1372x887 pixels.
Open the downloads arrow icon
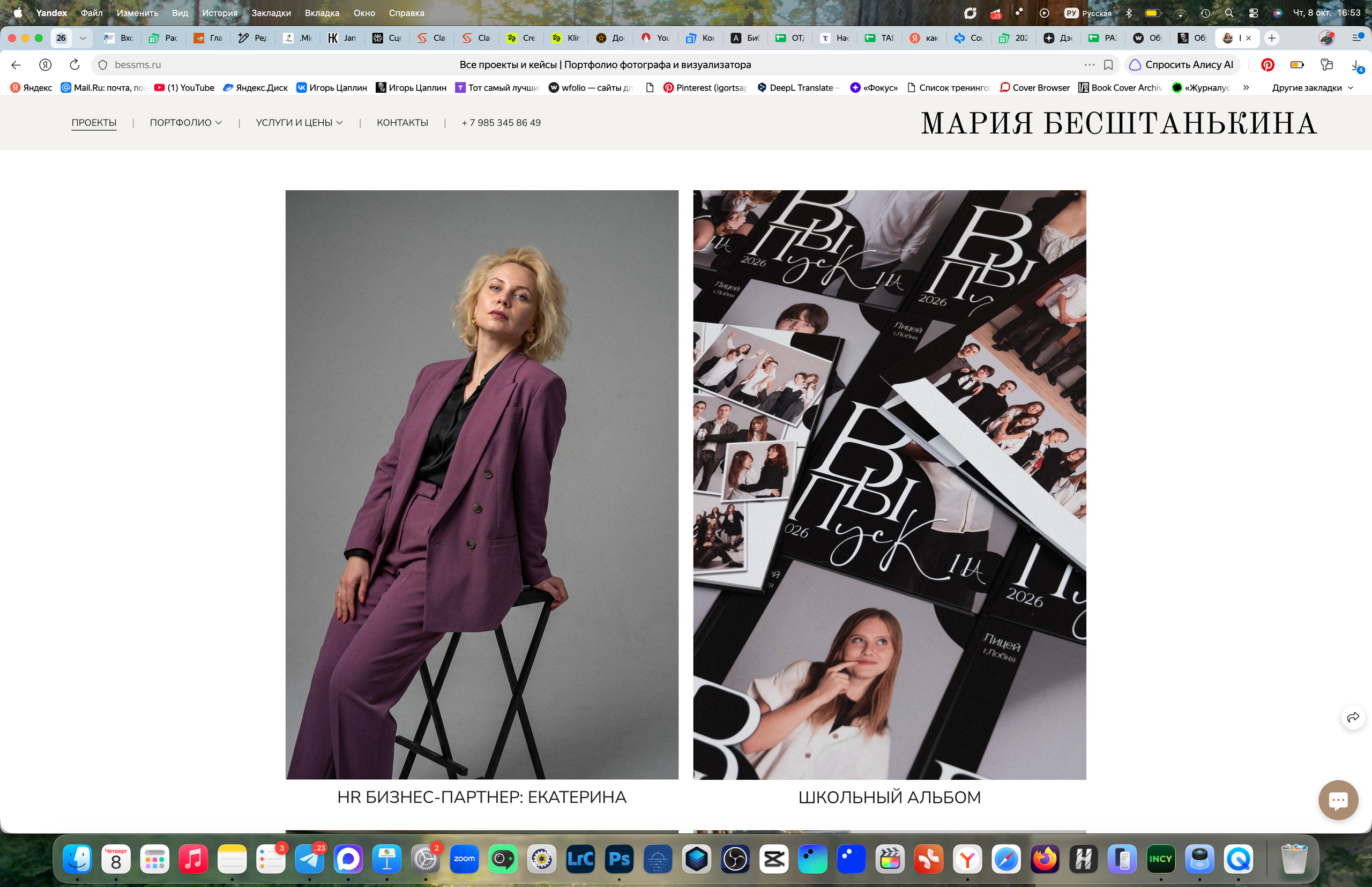(1356, 65)
